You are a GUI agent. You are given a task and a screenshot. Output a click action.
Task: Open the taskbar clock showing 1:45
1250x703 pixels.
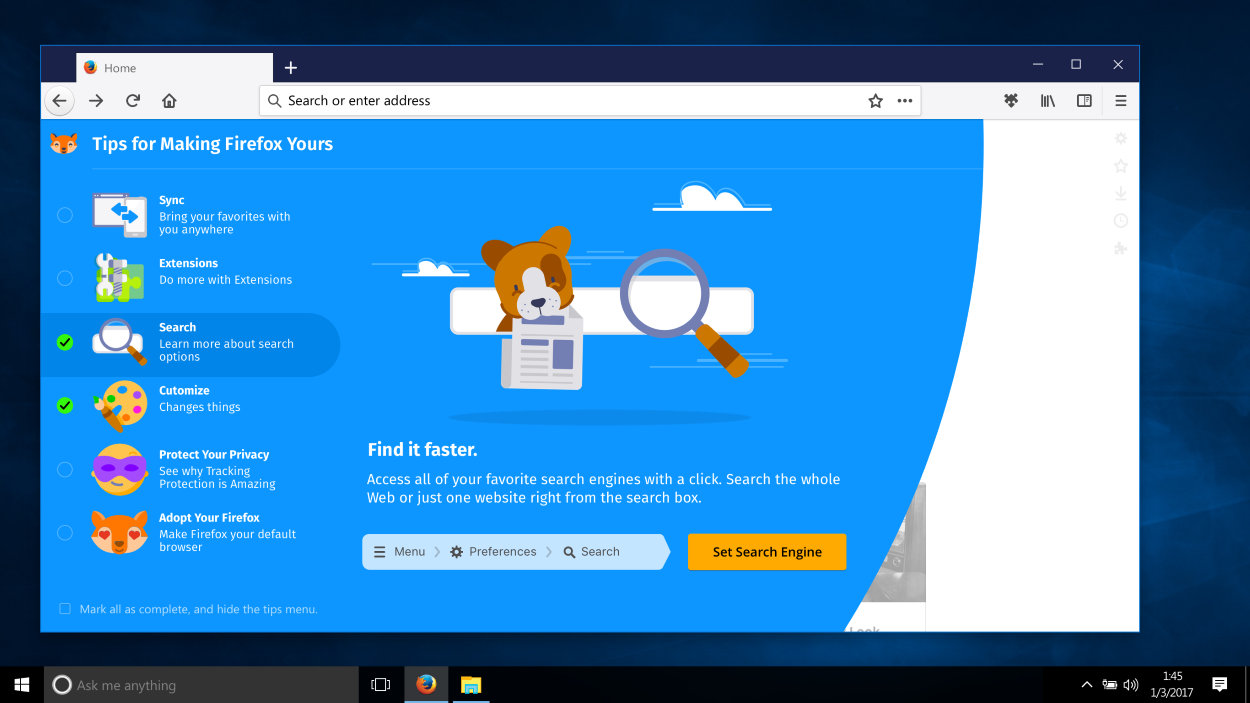point(1173,685)
